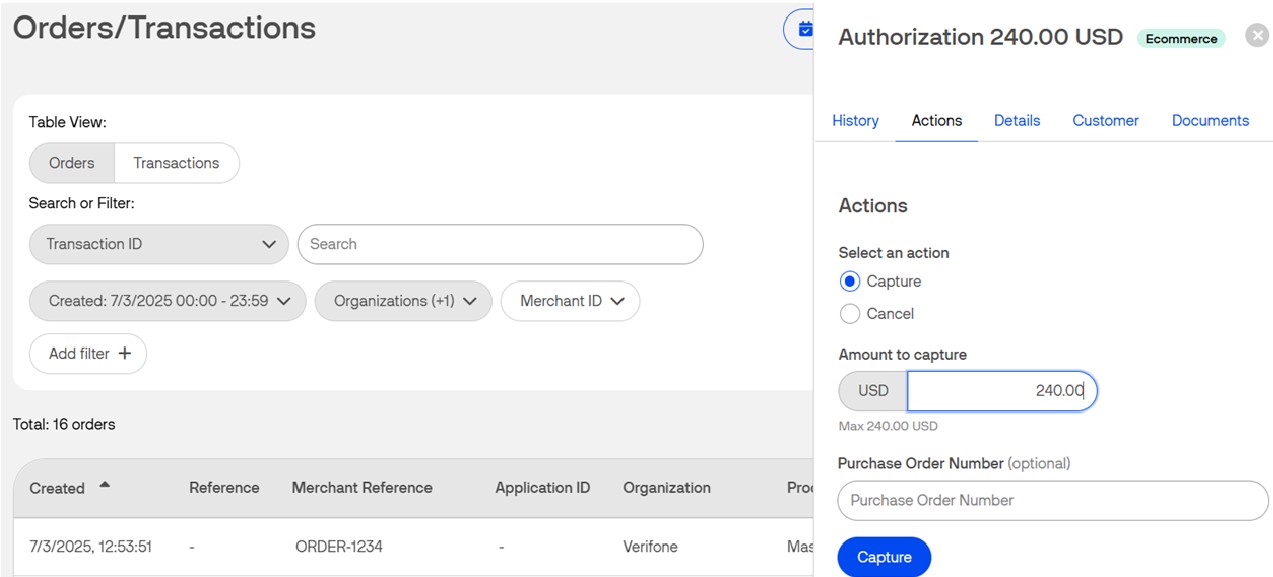Click the Ecommerce badge
This screenshot has width=1273, height=577.
coord(1181,39)
